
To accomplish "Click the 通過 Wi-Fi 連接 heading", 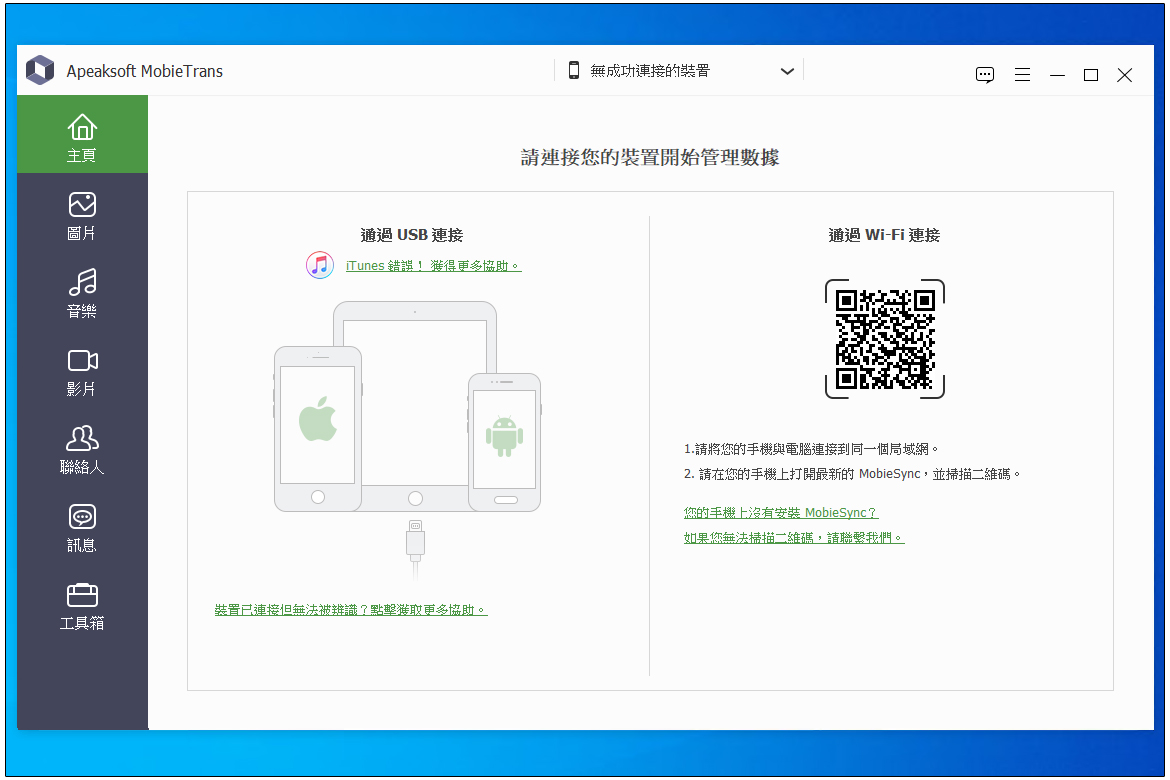I will pyautogui.click(x=884, y=235).
